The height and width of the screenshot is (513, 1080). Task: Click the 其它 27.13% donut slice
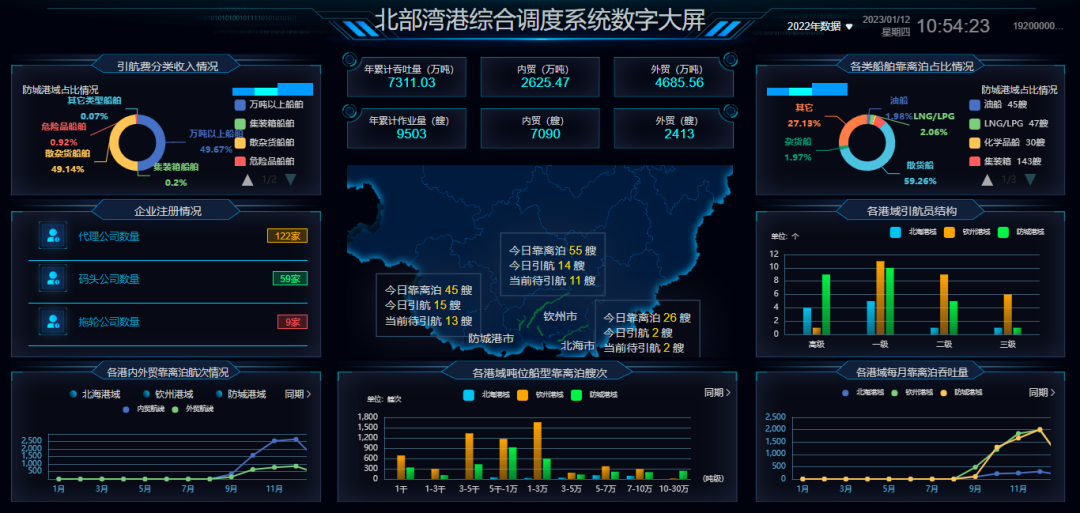click(850, 126)
